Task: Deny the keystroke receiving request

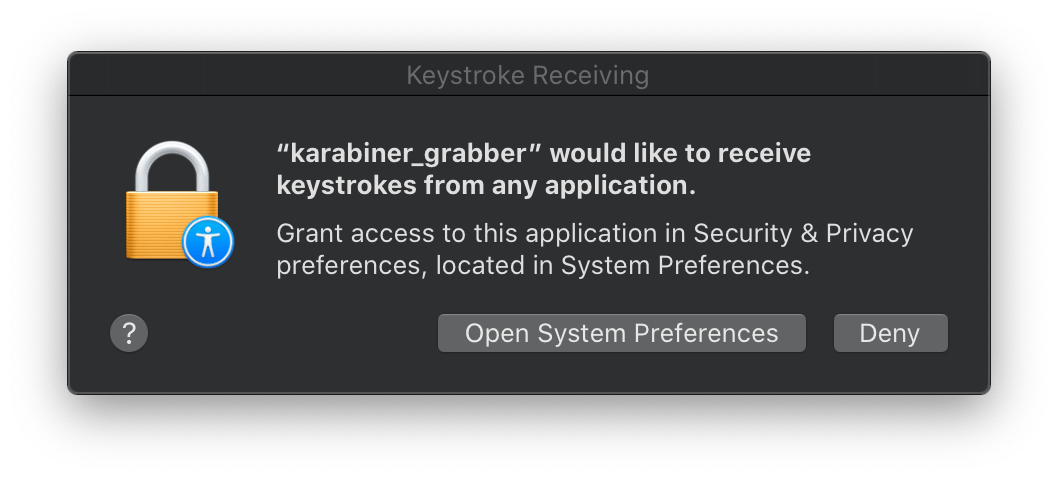Action: coord(891,333)
